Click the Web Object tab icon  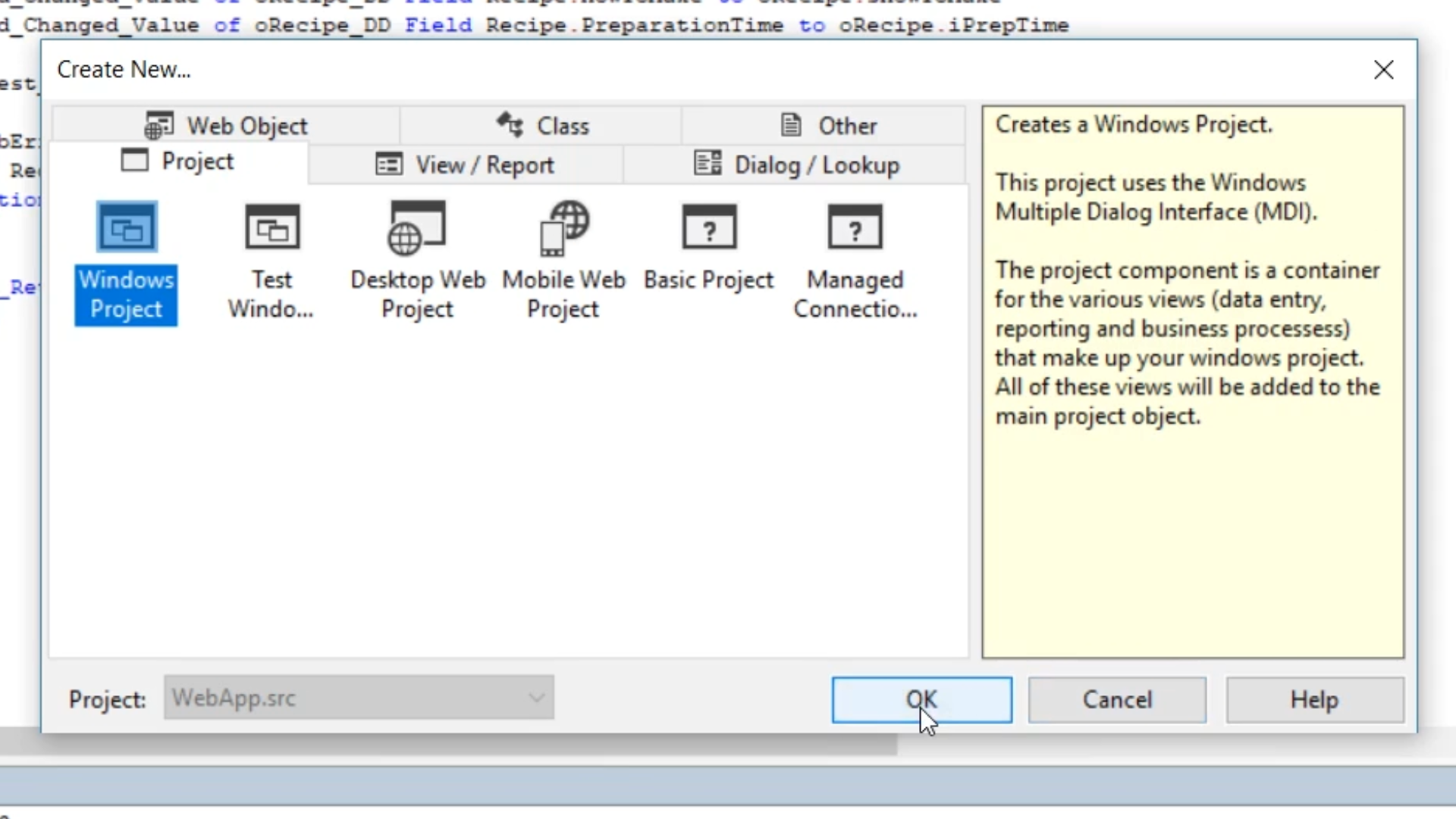click(x=158, y=125)
